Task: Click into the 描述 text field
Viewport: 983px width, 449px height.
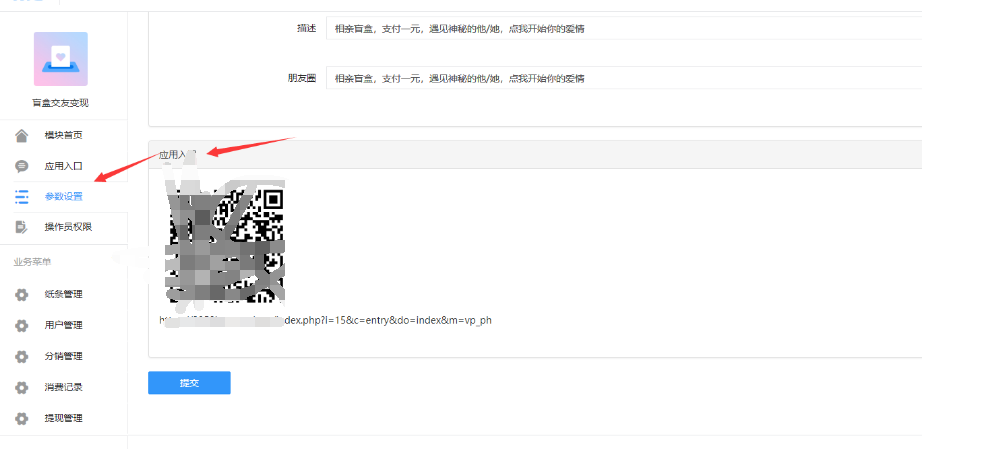Action: point(624,28)
